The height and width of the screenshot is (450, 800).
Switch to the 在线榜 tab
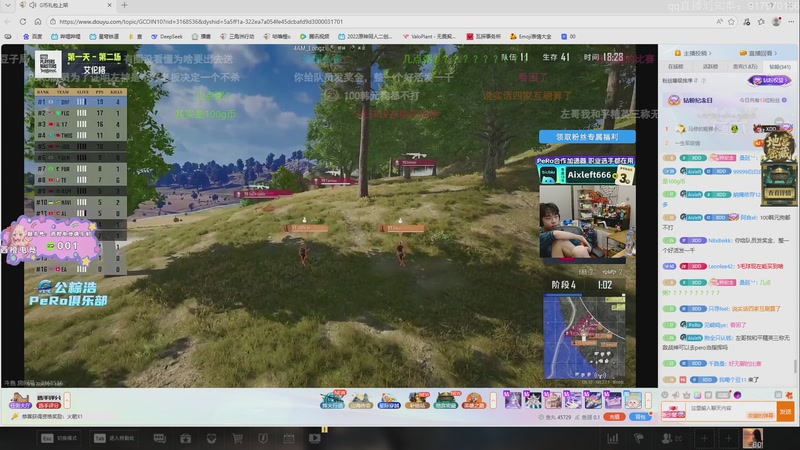(676, 66)
